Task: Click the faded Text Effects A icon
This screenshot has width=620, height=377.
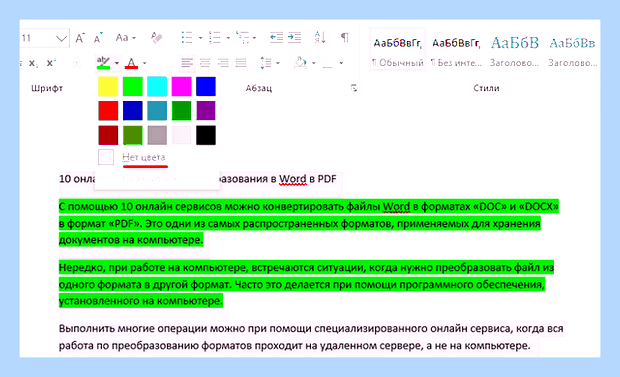Action: (76, 63)
